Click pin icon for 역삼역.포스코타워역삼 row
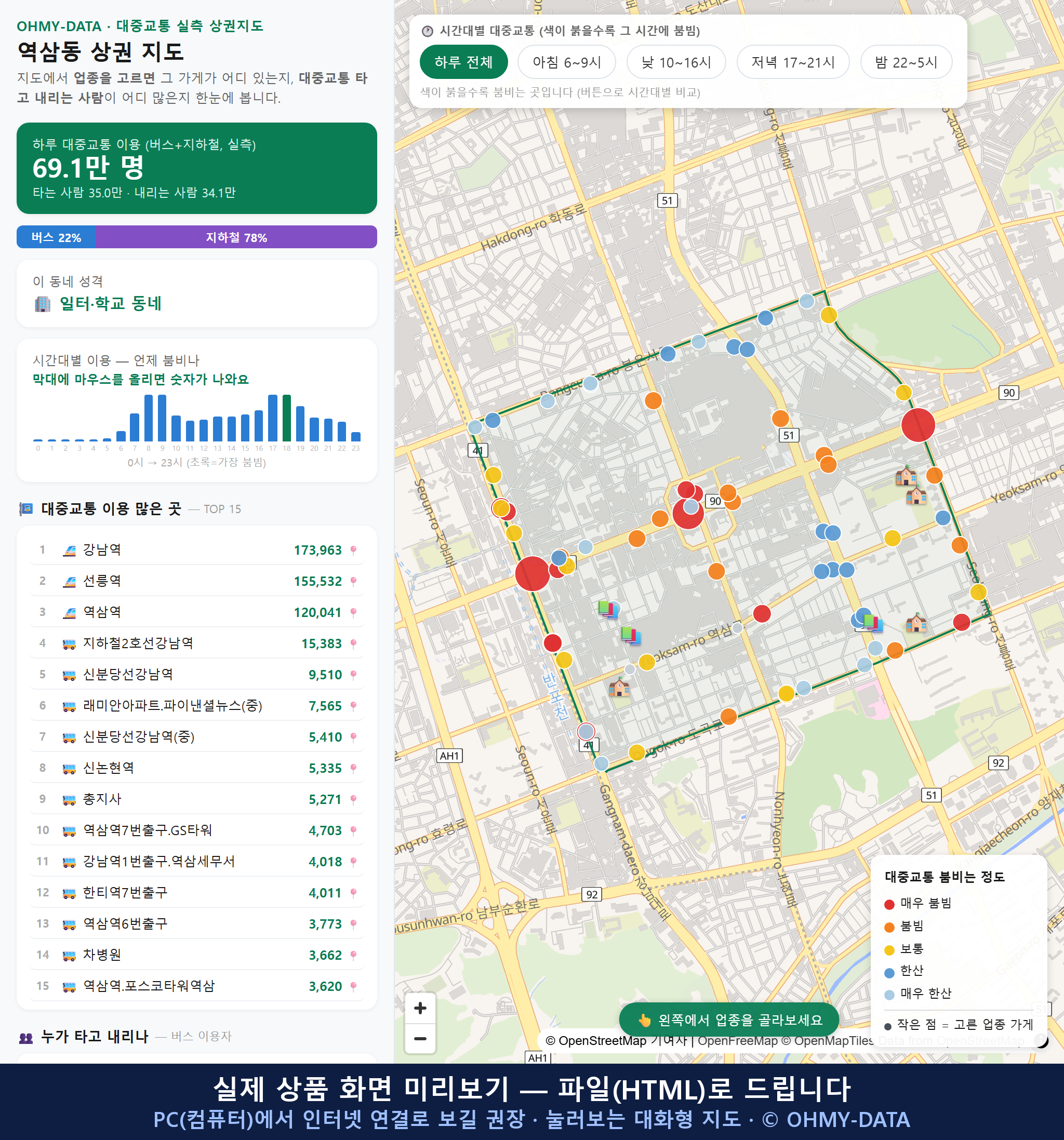The height and width of the screenshot is (1140, 1064). point(353,986)
